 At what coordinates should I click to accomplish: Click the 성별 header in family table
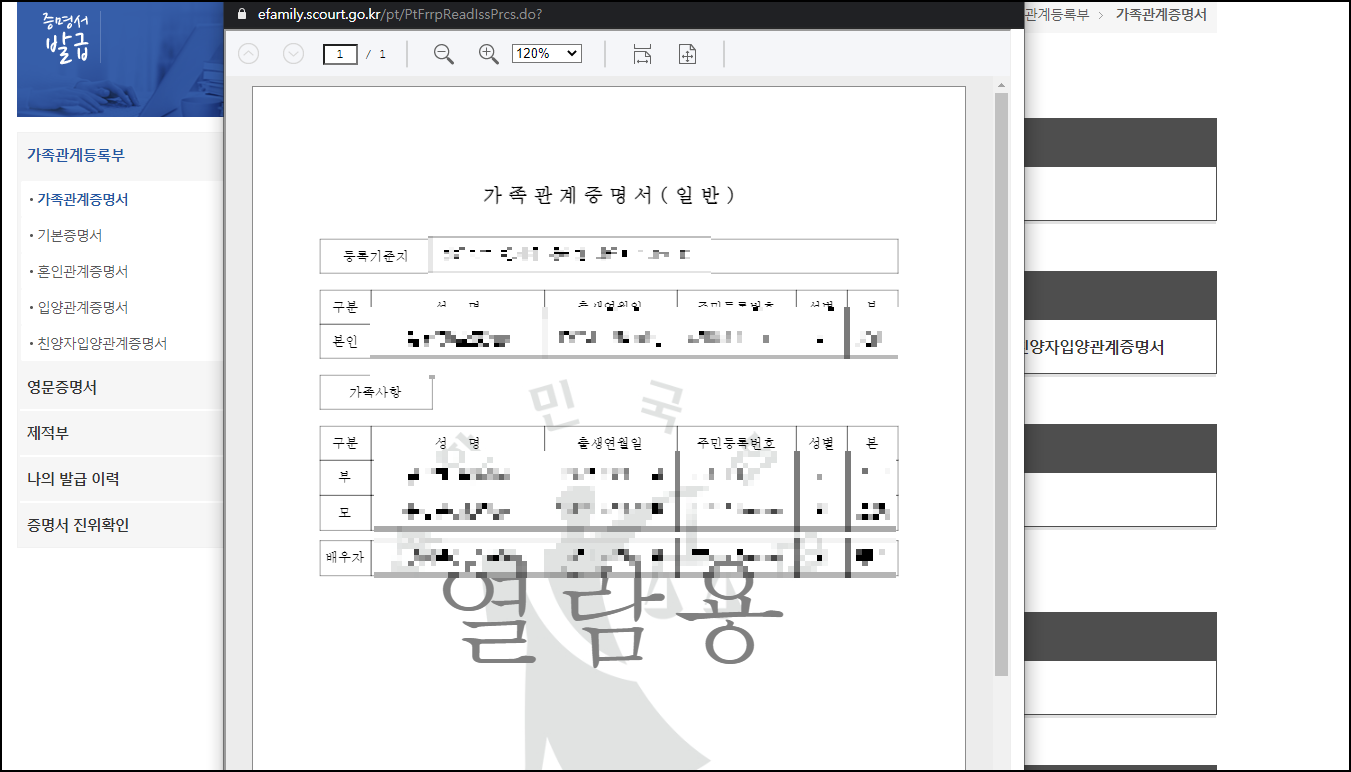821,442
